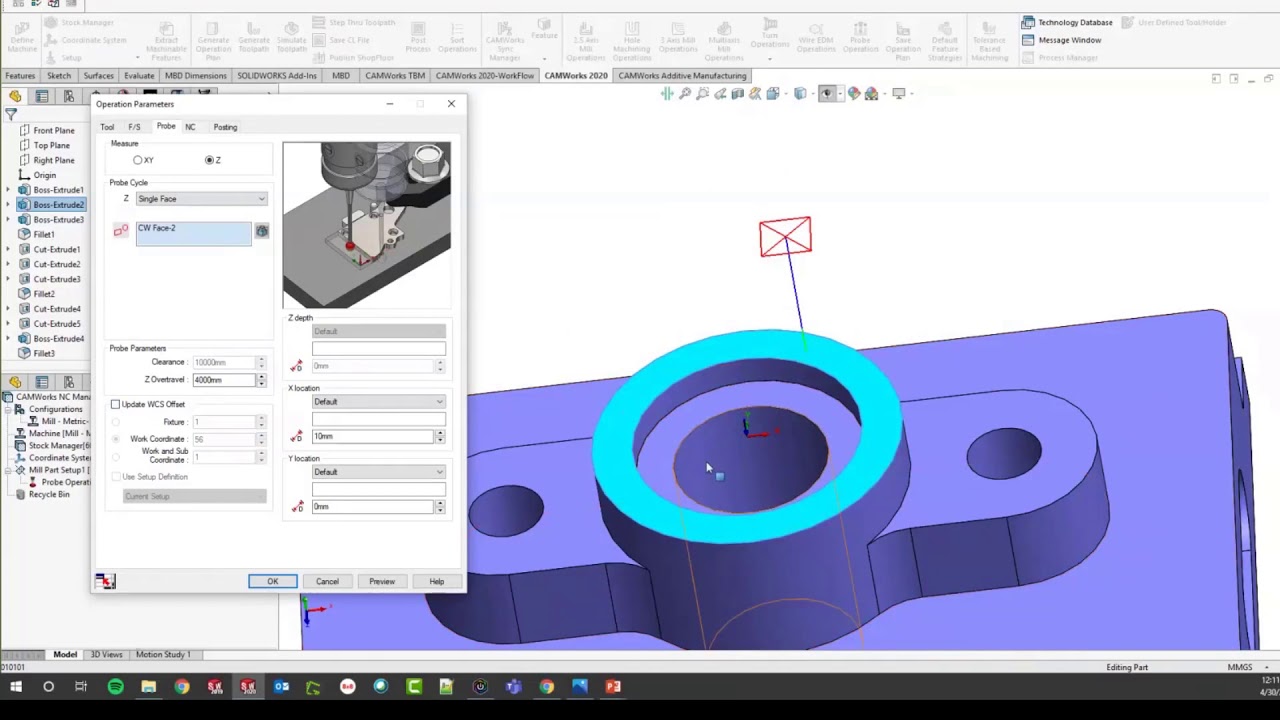The width and height of the screenshot is (1280, 720).
Task: Click the Help button
Action: coord(437,581)
